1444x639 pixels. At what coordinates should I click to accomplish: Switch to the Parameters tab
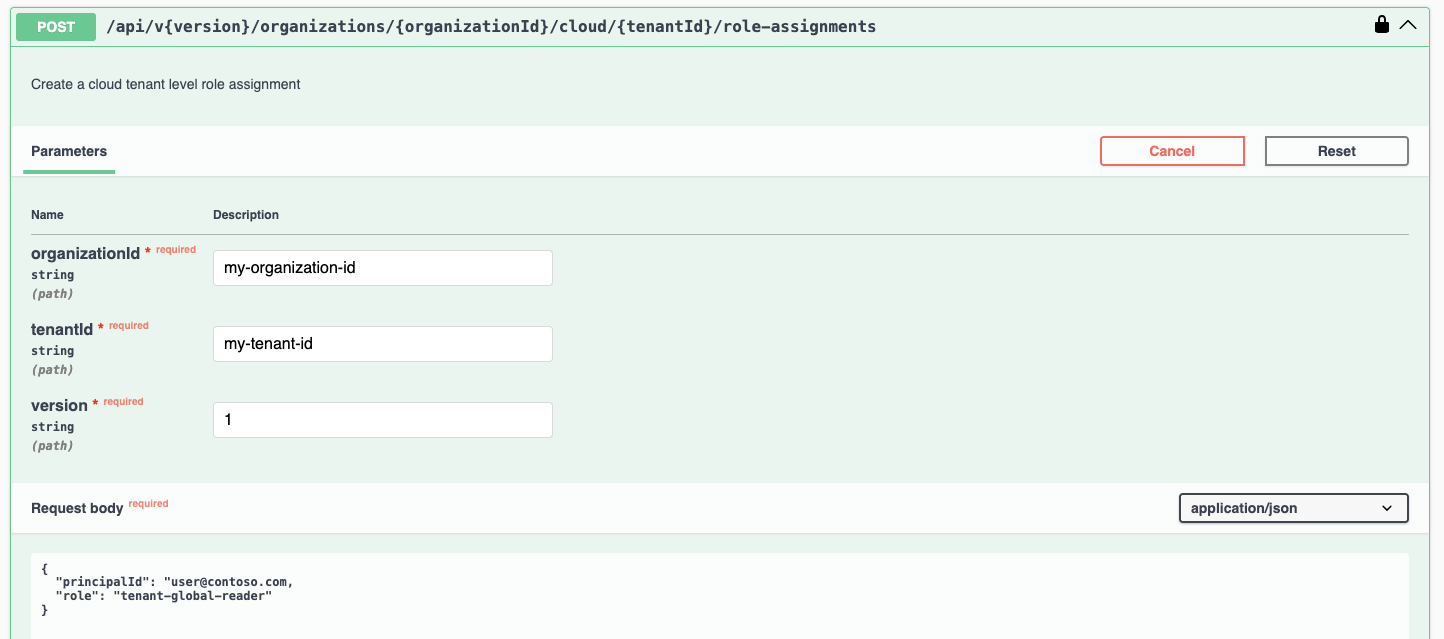click(x=69, y=151)
